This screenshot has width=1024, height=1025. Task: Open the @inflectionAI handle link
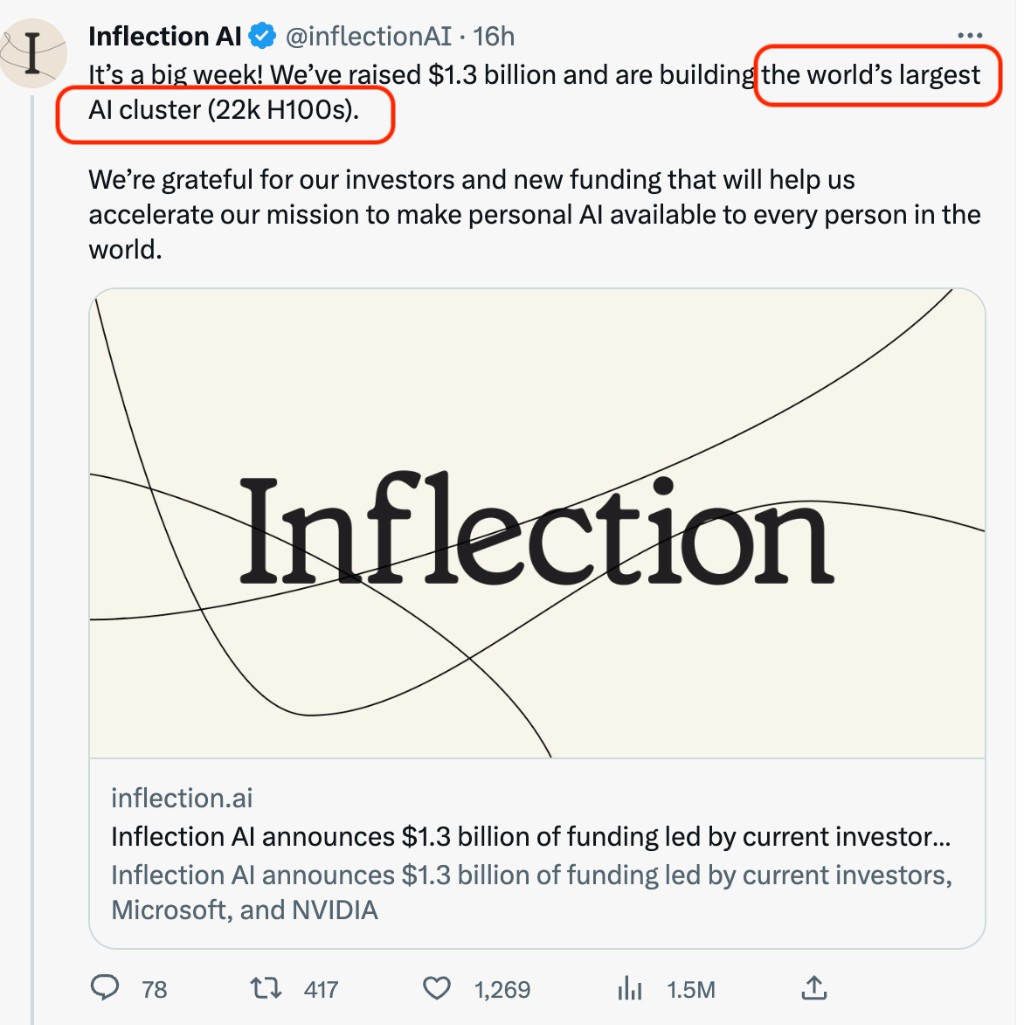point(369,37)
